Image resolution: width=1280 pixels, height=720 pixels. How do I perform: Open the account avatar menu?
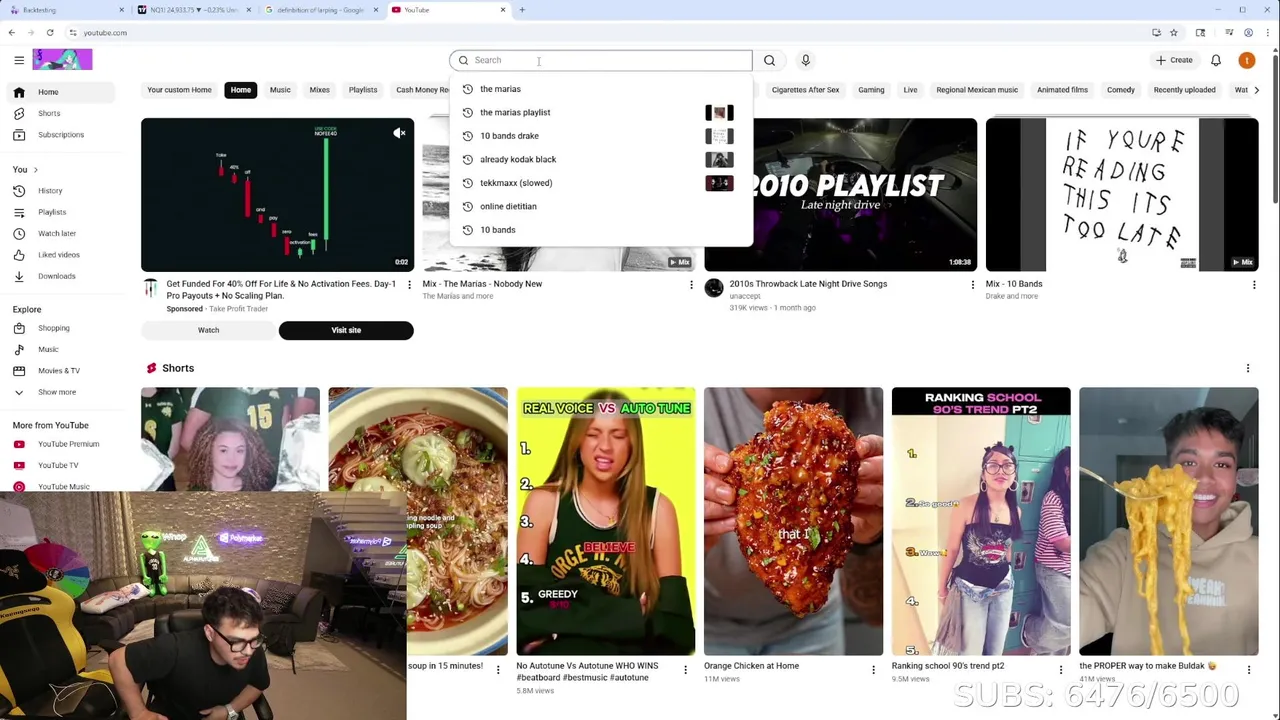point(1247,60)
